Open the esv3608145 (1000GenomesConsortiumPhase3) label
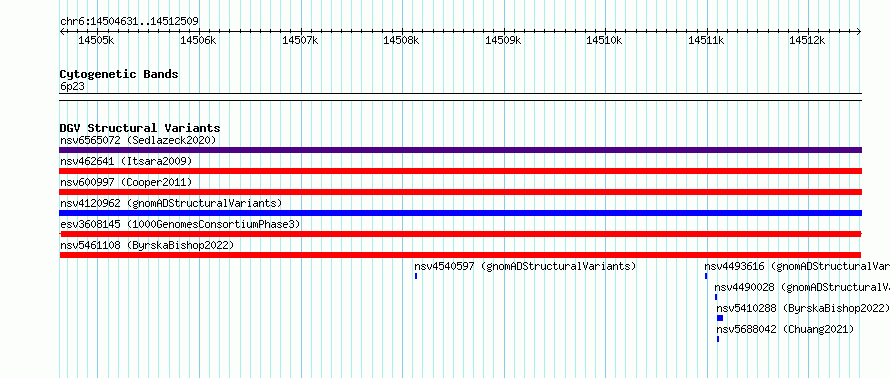This screenshot has height=378, width=890. click(180, 224)
